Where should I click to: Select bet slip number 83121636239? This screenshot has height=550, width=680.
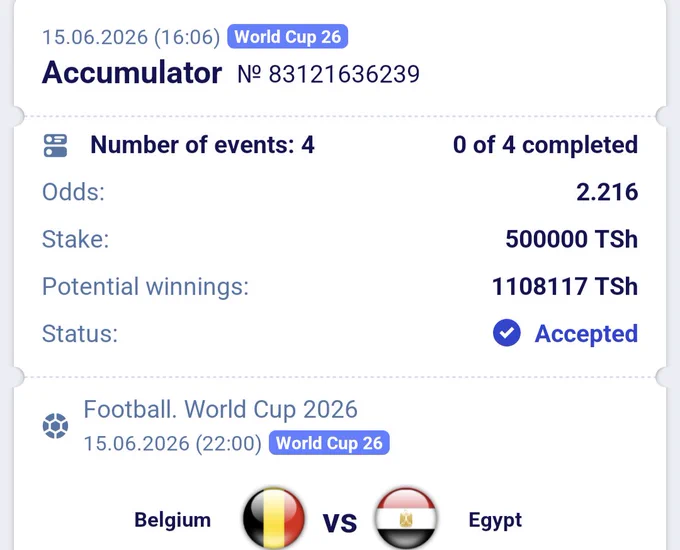click(328, 74)
